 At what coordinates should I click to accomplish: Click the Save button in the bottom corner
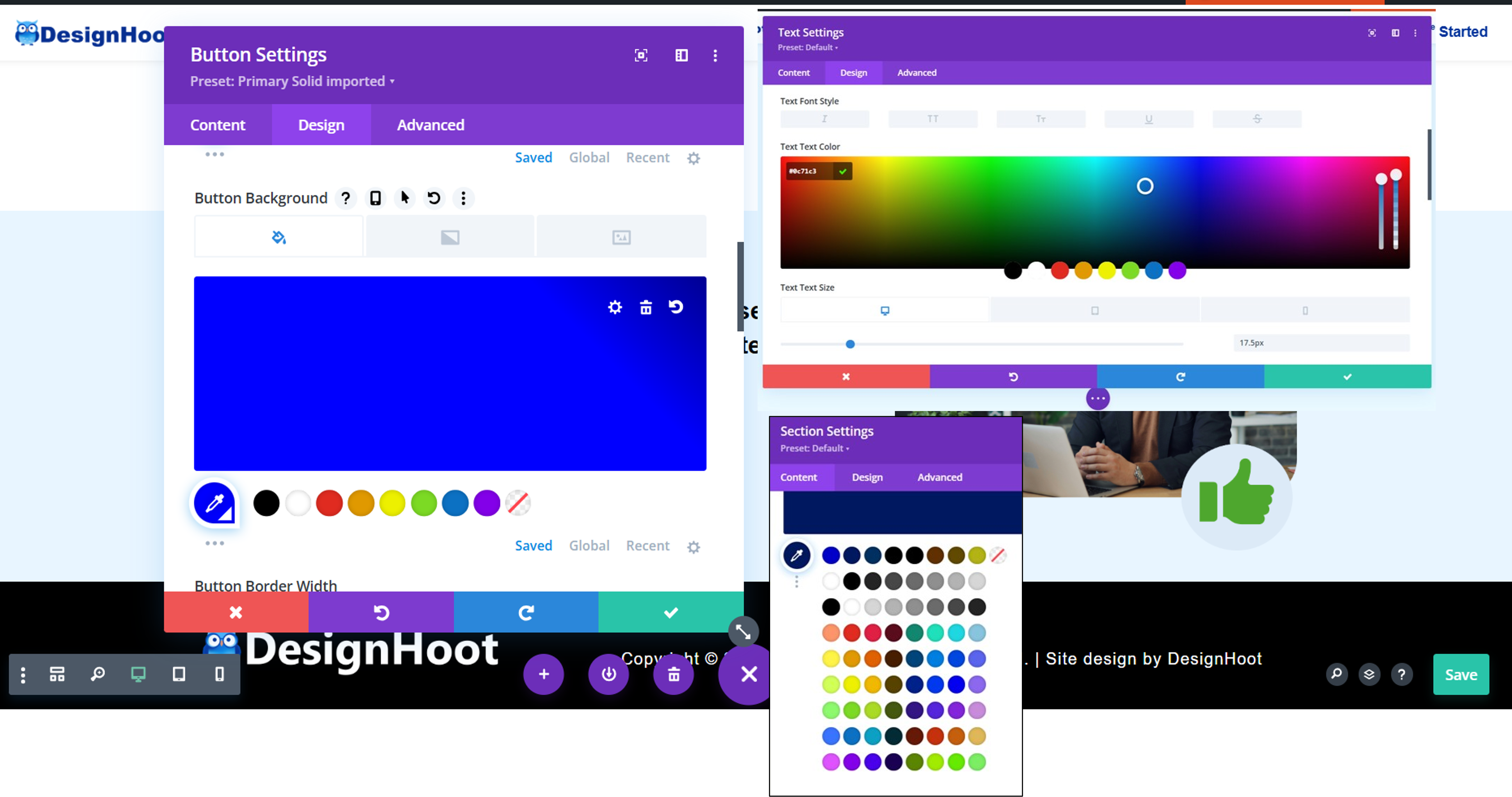(x=1461, y=674)
